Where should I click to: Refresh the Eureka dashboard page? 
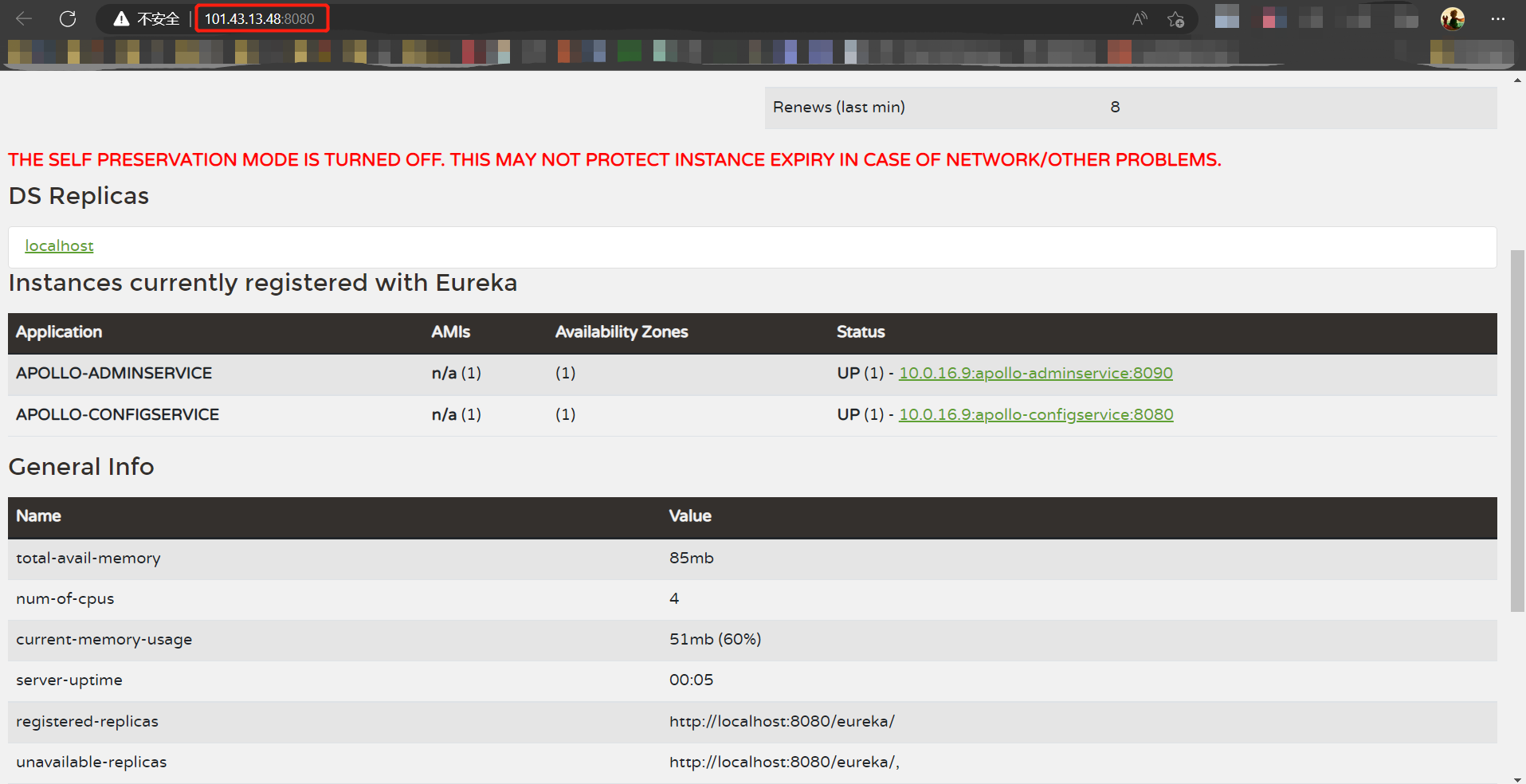[68, 18]
